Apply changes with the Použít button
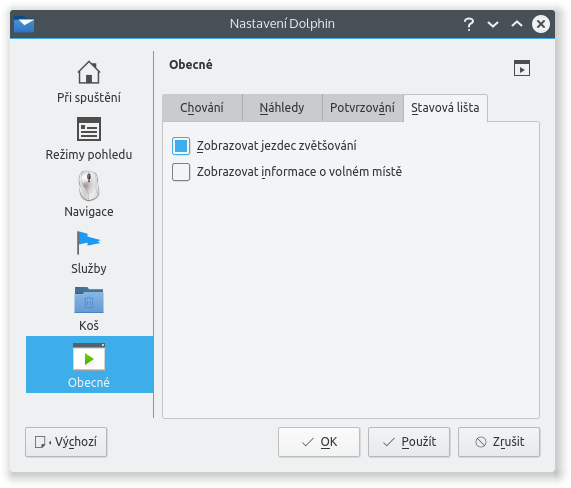 (409, 442)
